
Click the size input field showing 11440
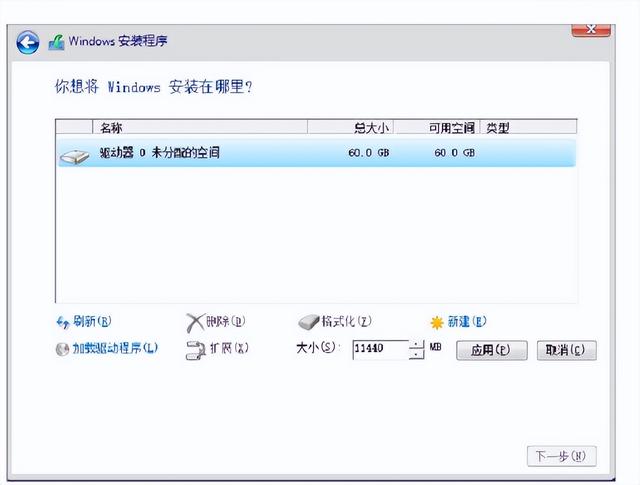(x=380, y=350)
